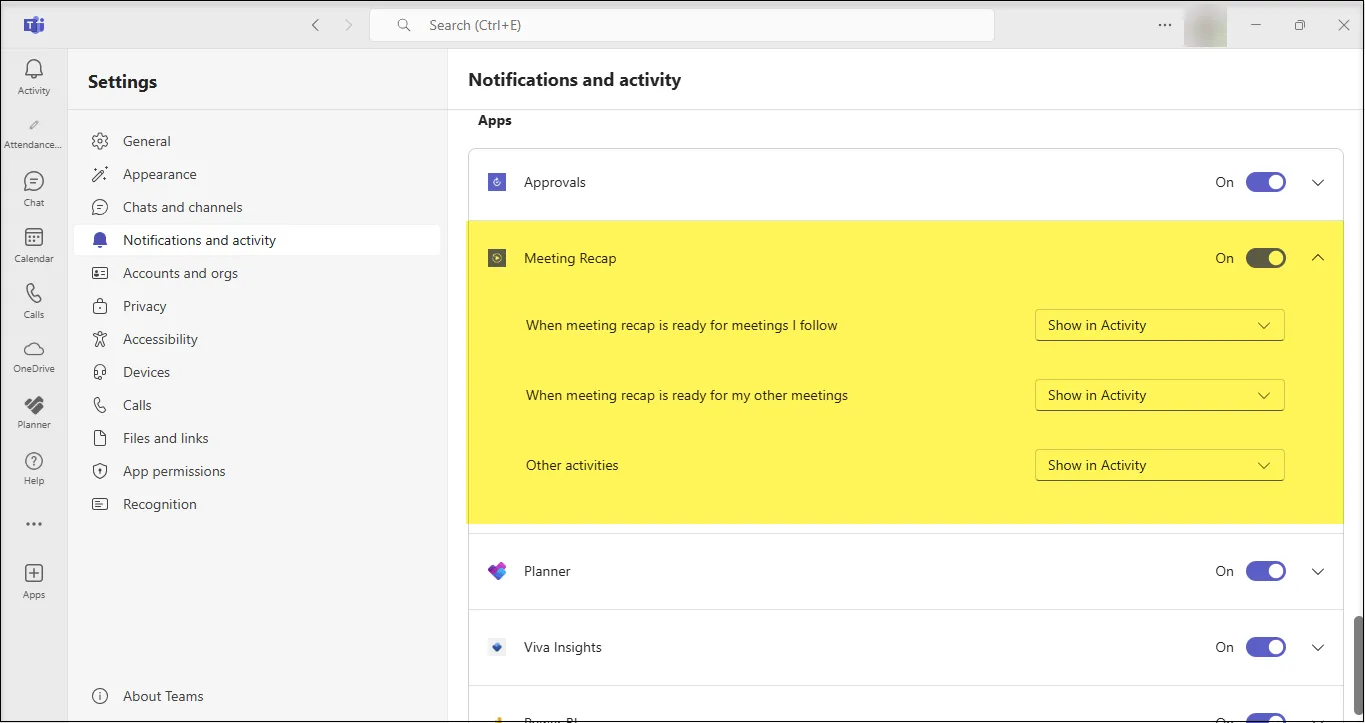The width and height of the screenshot is (1365, 723).
Task: Click the profile picture avatar
Action: pos(1205,26)
